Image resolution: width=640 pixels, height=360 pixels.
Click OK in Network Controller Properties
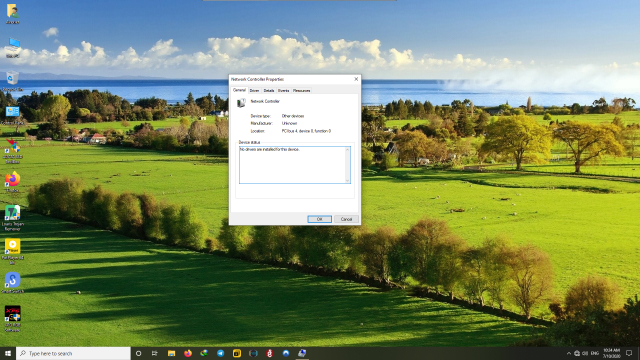coord(320,219)
